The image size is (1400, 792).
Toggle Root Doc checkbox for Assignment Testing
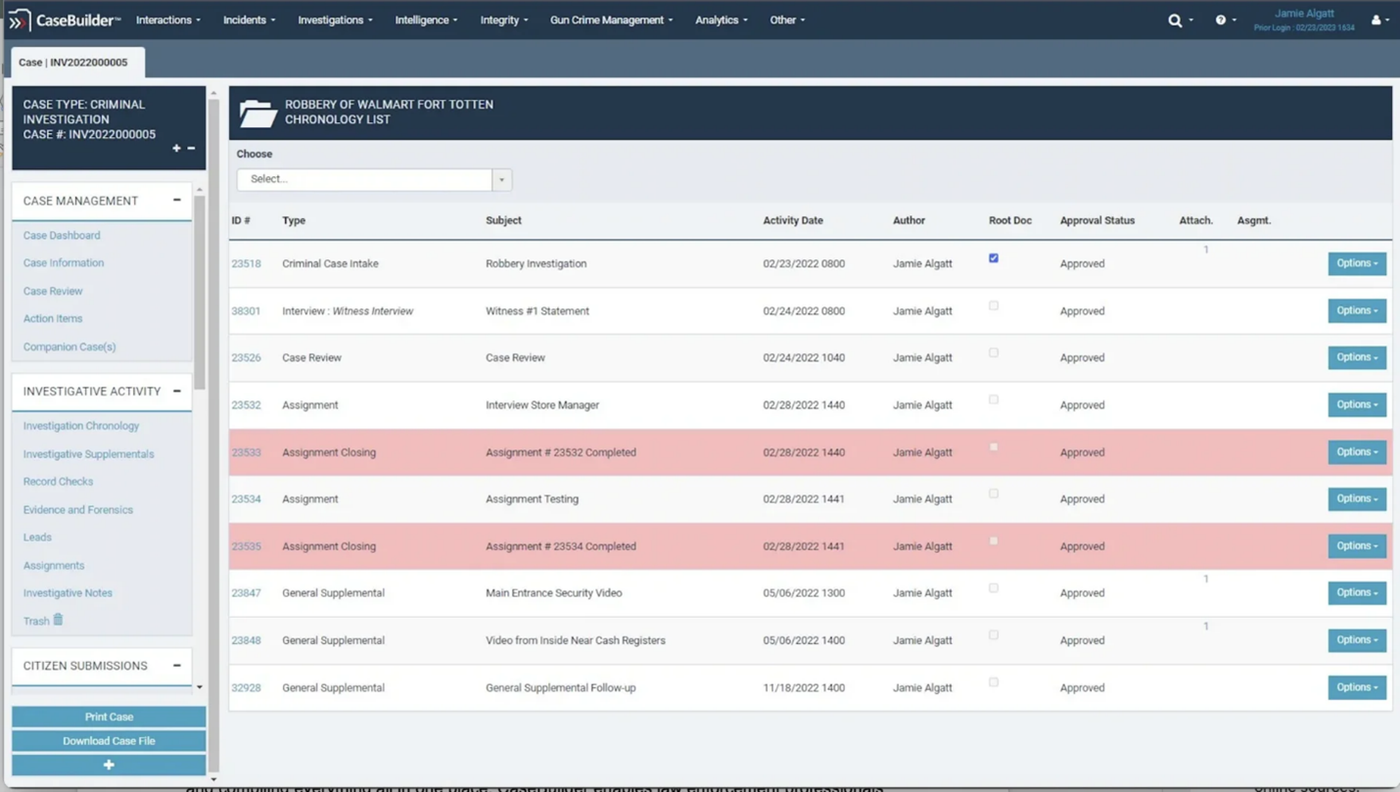pos(993,493)
